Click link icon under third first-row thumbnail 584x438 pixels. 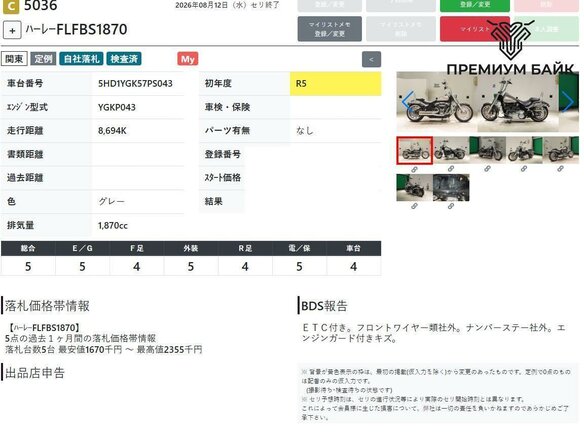point(488,169)
